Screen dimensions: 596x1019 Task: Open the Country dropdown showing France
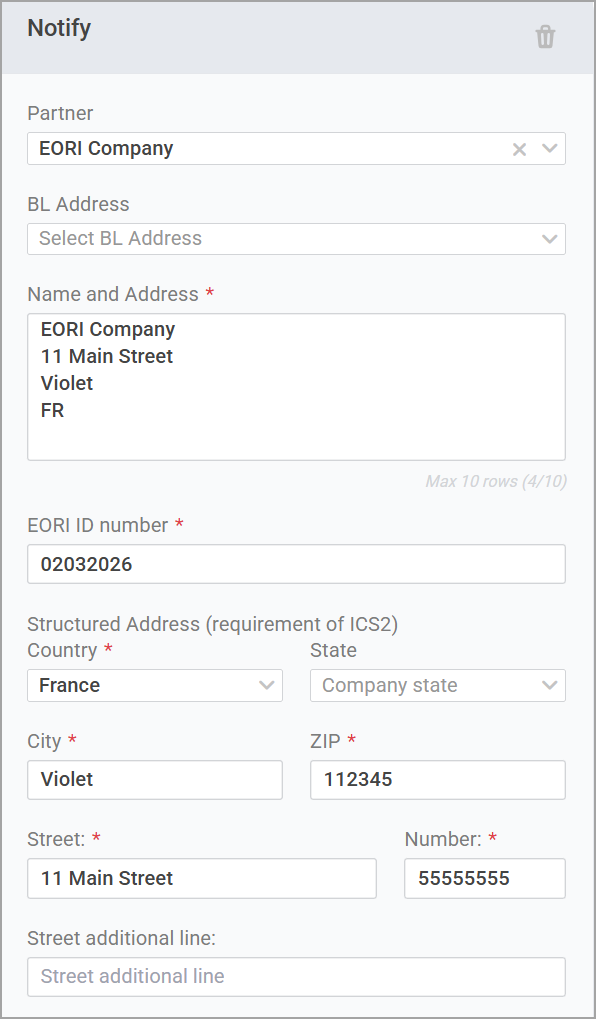tap(155, 685)
